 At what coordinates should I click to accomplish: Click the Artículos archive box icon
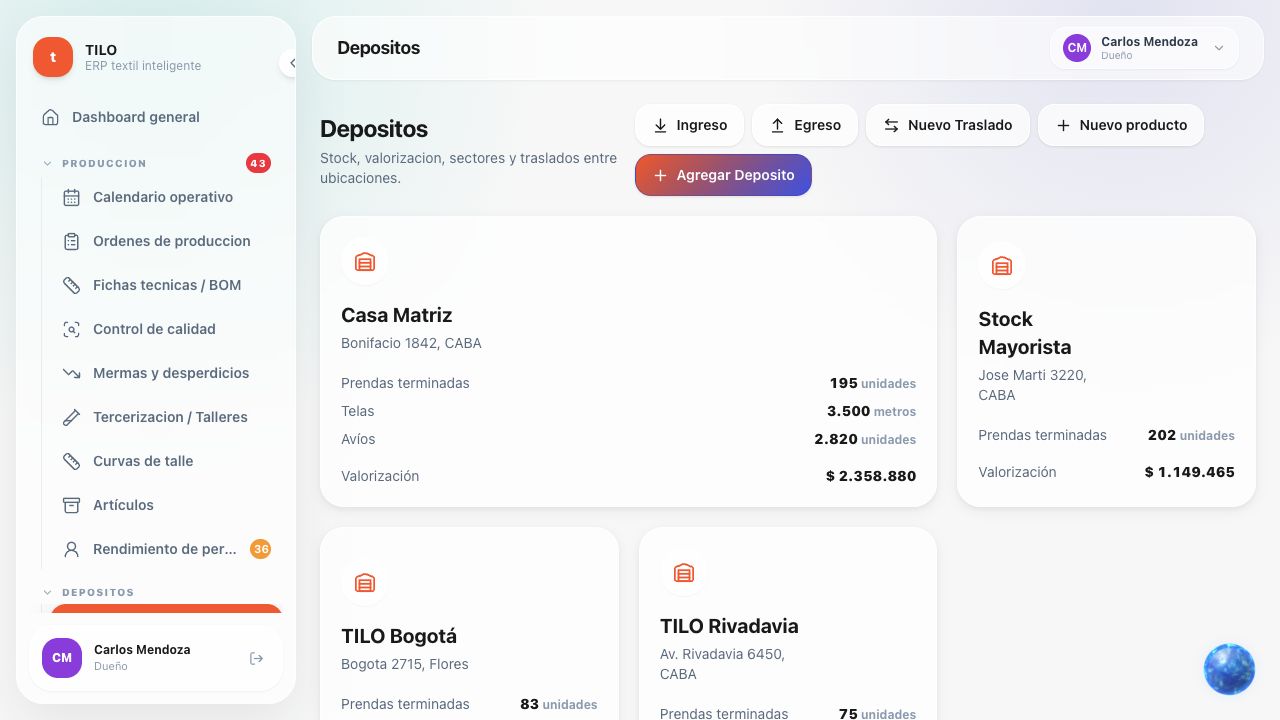[x=71, y=505]
